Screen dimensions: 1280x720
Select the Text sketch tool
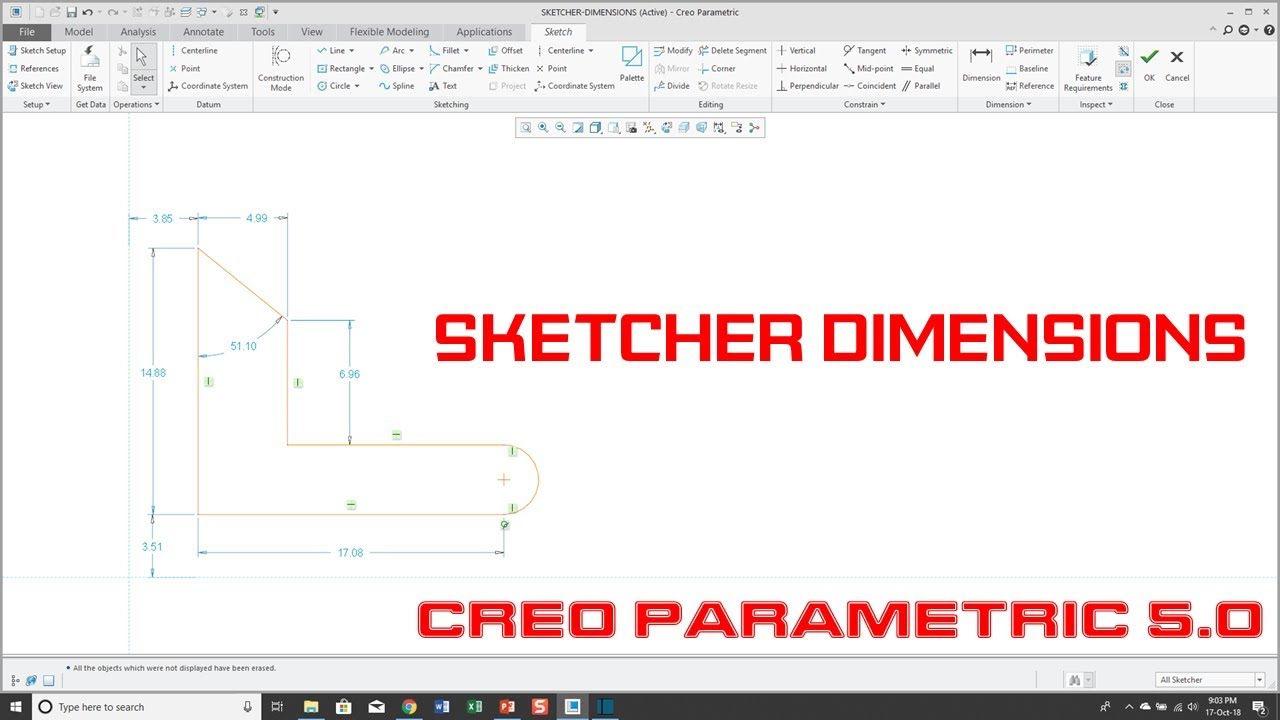pyautogui.click(x=443, y=86)
